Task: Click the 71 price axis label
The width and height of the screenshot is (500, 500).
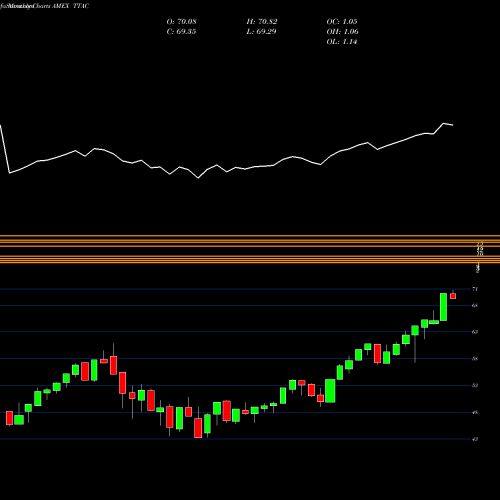Action: pos(475,289)
